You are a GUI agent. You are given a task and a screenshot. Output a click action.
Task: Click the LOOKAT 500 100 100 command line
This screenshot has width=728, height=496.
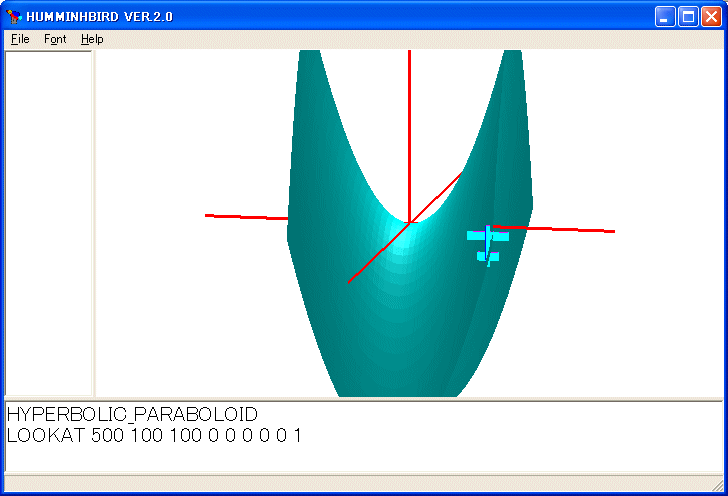tap(154, 435)
